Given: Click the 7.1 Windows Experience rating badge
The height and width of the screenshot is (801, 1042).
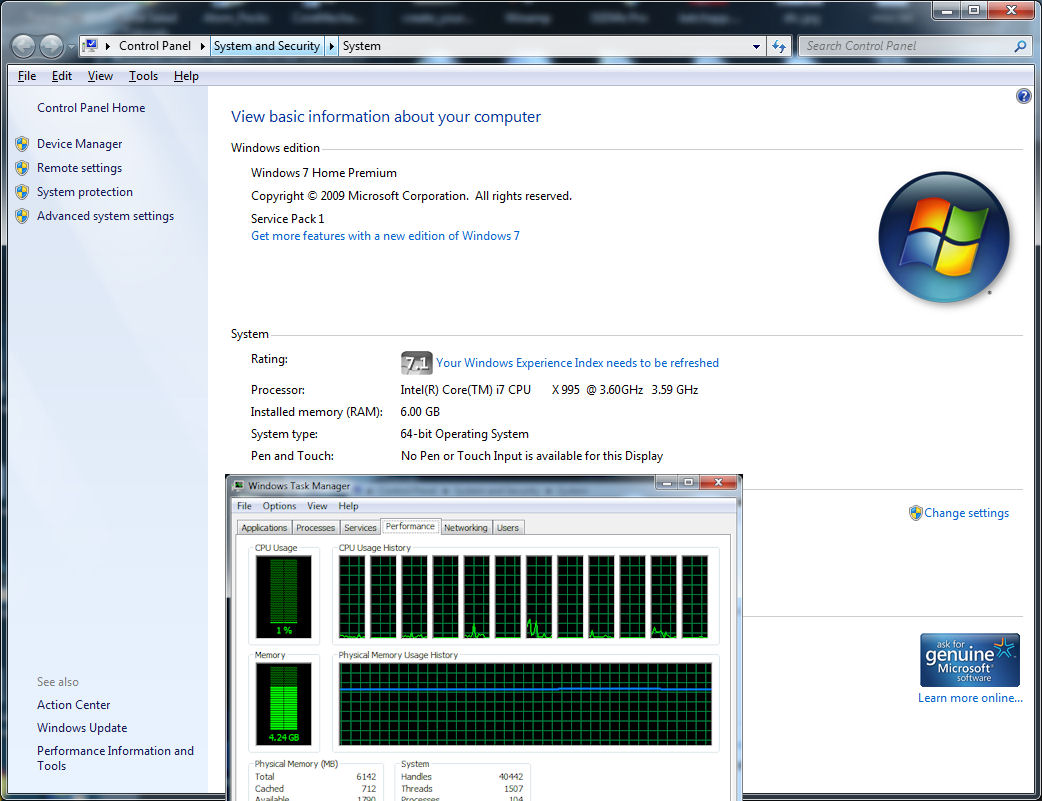Looking at the screenshot, I should 417,363.
